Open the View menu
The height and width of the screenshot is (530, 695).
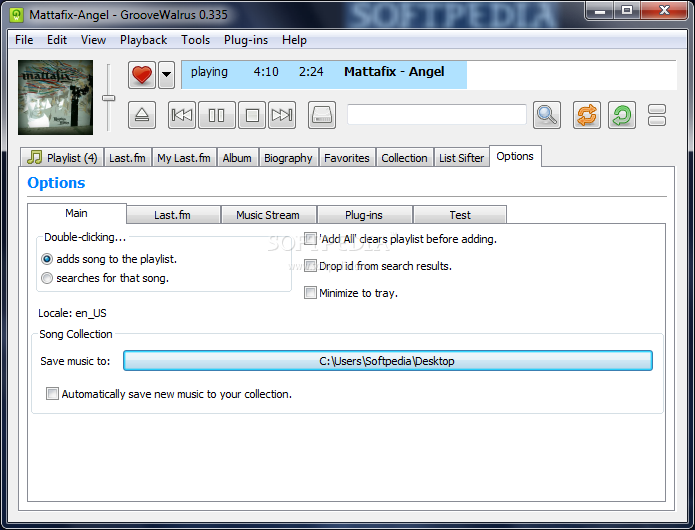94,40
